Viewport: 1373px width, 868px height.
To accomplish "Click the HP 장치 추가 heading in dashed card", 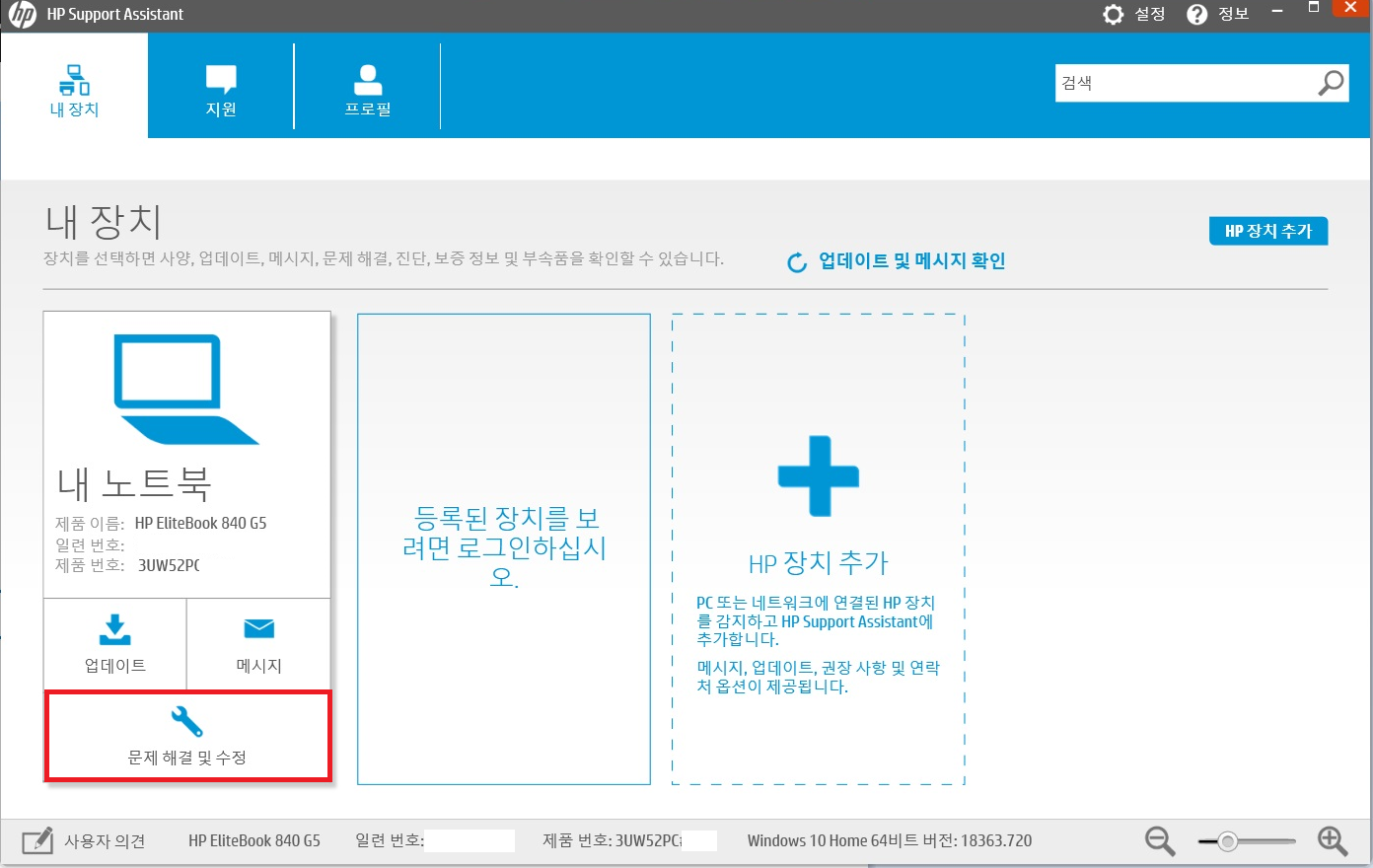I will [819, 563].
